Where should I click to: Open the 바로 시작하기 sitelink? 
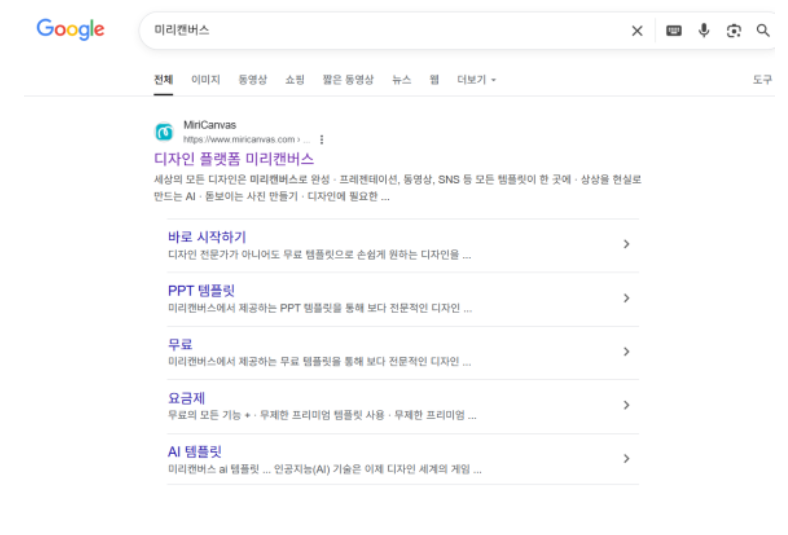[207, 237]
